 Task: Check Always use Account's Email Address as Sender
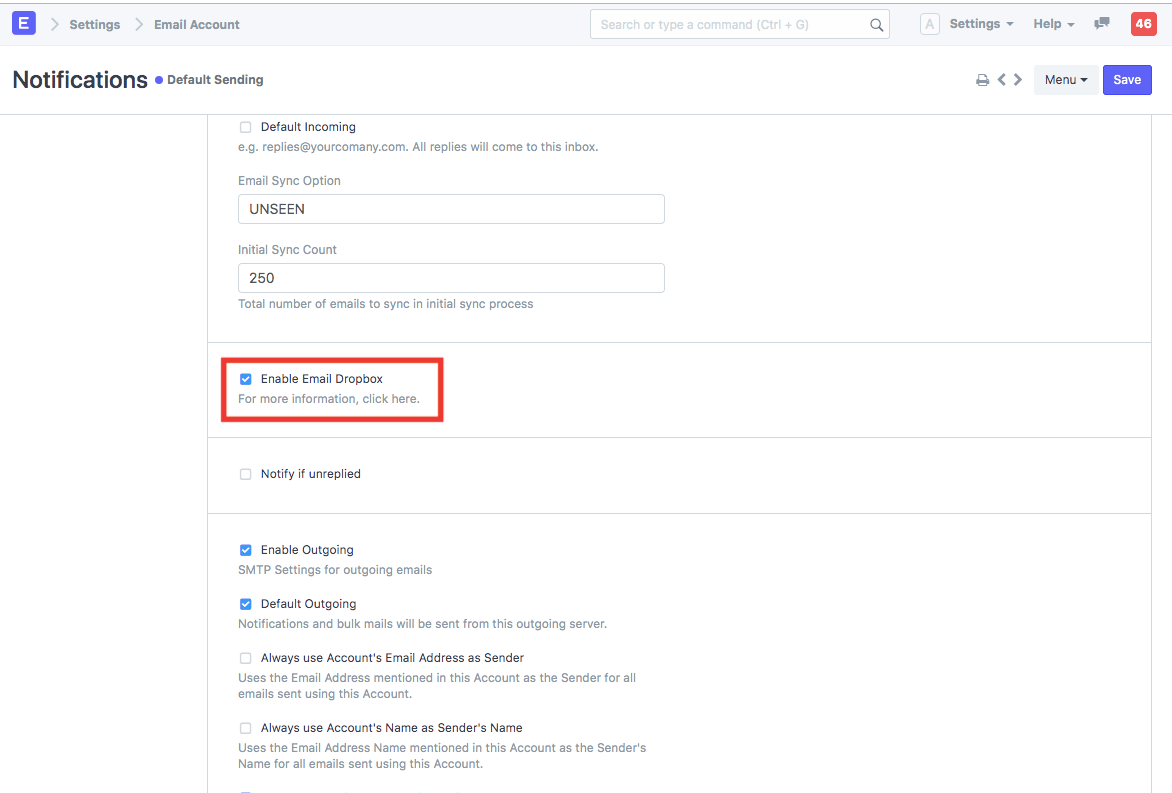[x=246, y=657]
